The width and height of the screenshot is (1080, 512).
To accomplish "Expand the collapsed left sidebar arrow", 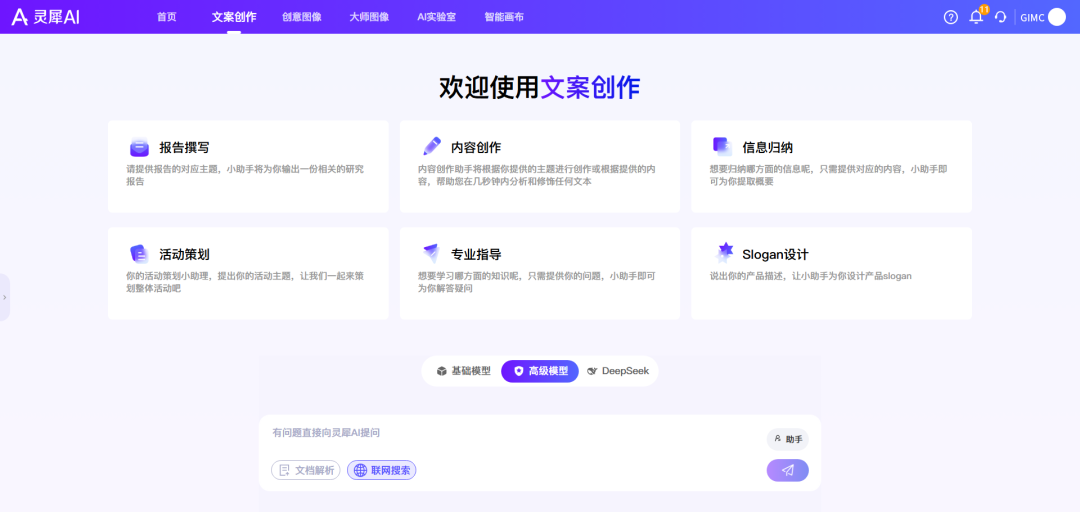I will point(5,297).
